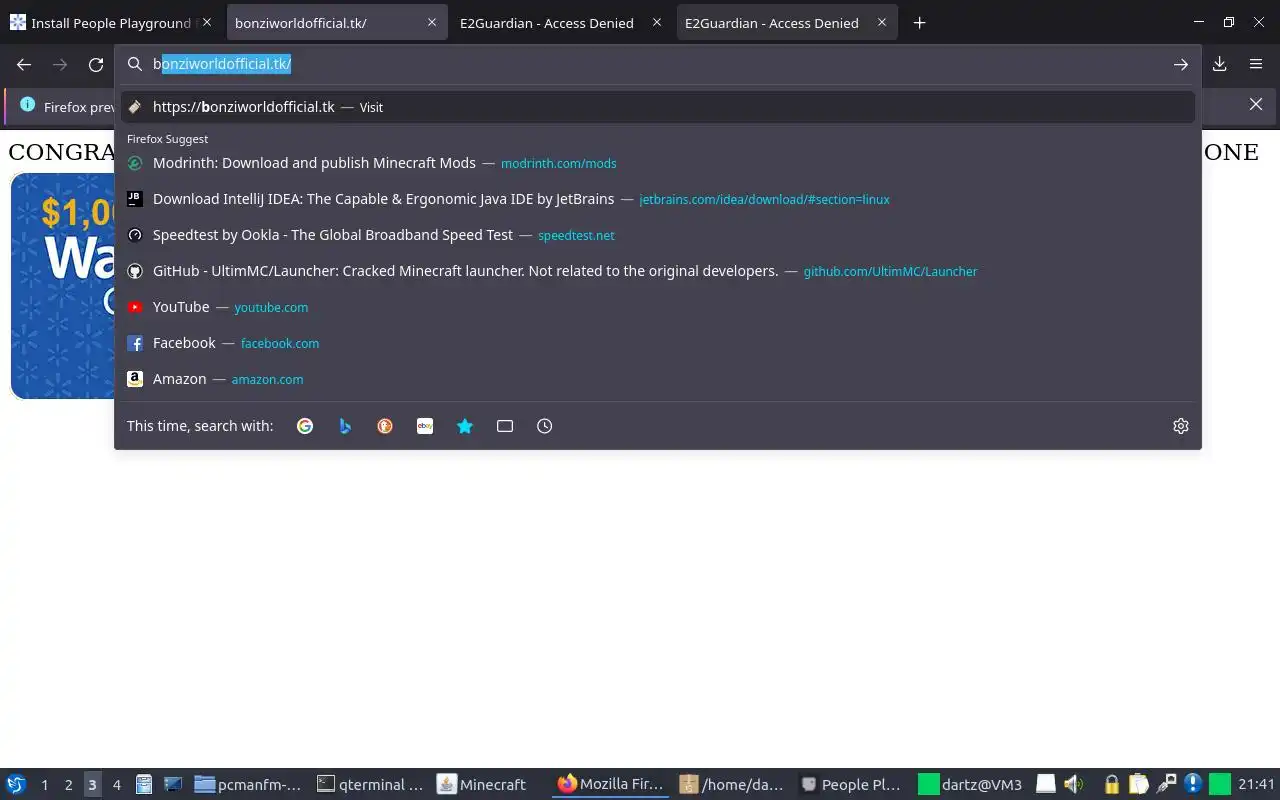Select Speedtest by Ookla suggestion
Screen dimensions: 1280x800
[x=658, y=235]
